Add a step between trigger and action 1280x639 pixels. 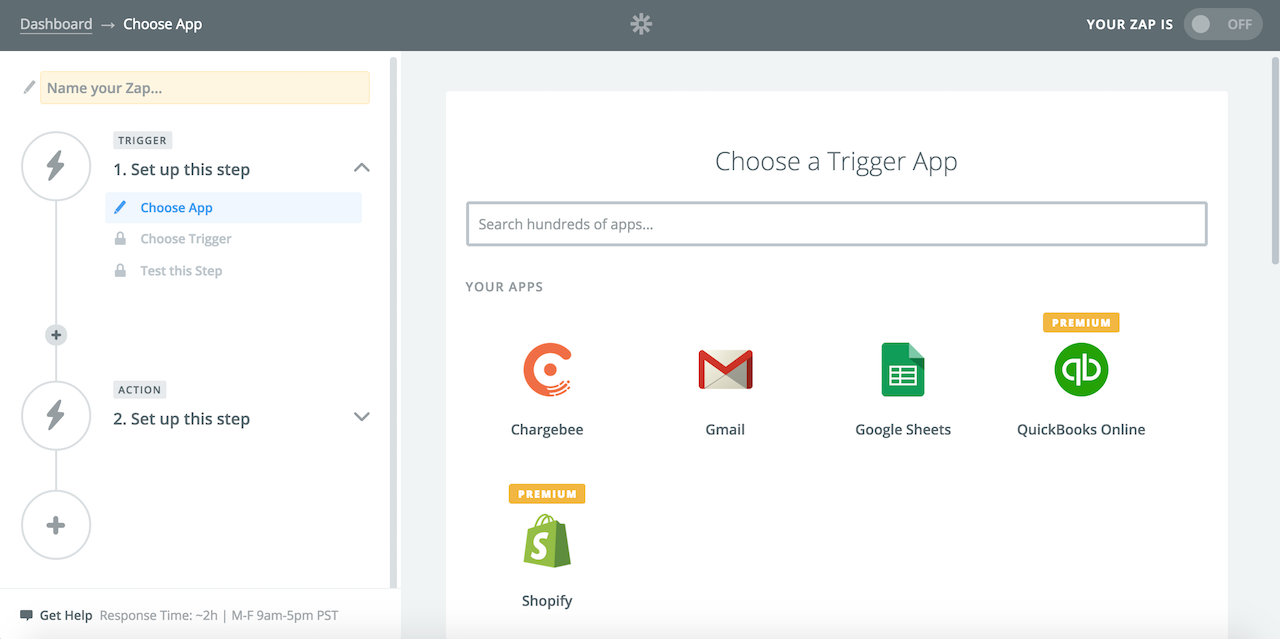(x=56, y=335)
